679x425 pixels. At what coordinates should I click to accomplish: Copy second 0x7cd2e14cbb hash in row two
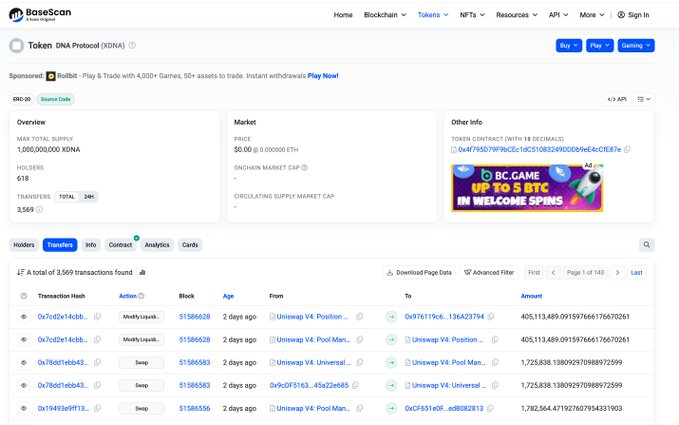[x=97, y=340]
